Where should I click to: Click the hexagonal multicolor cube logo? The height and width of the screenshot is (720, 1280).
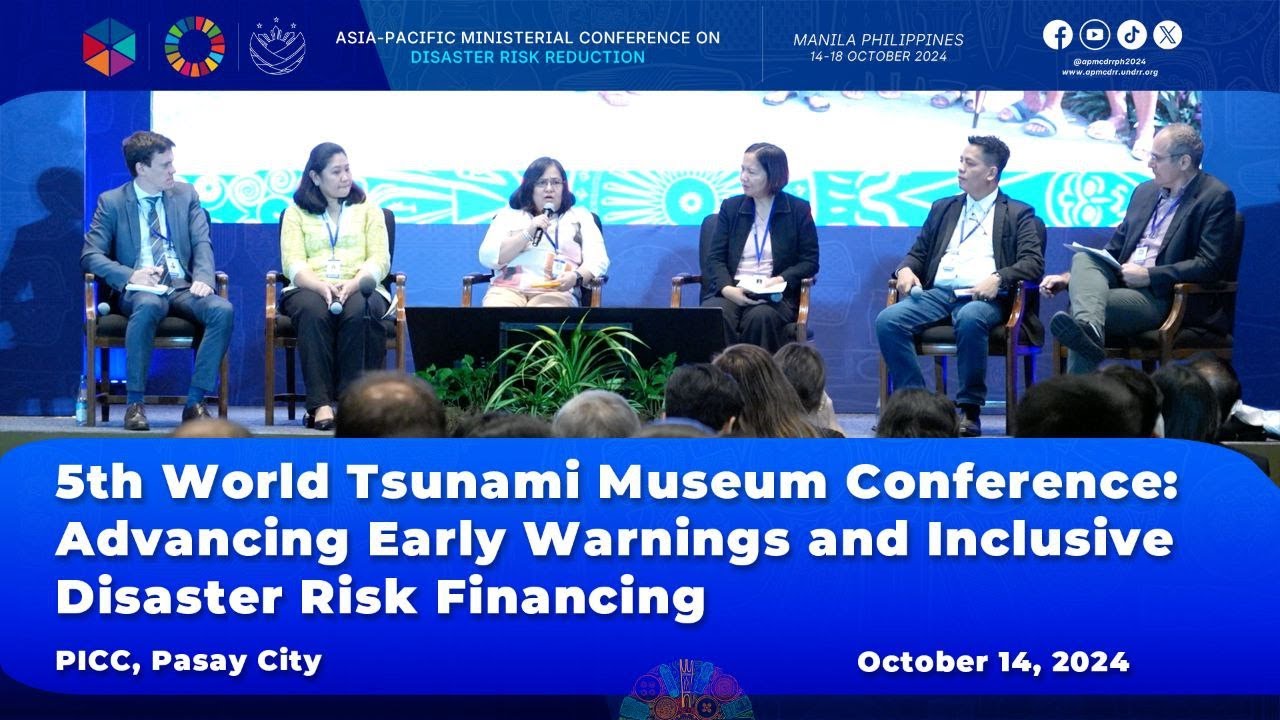point(109,46)
